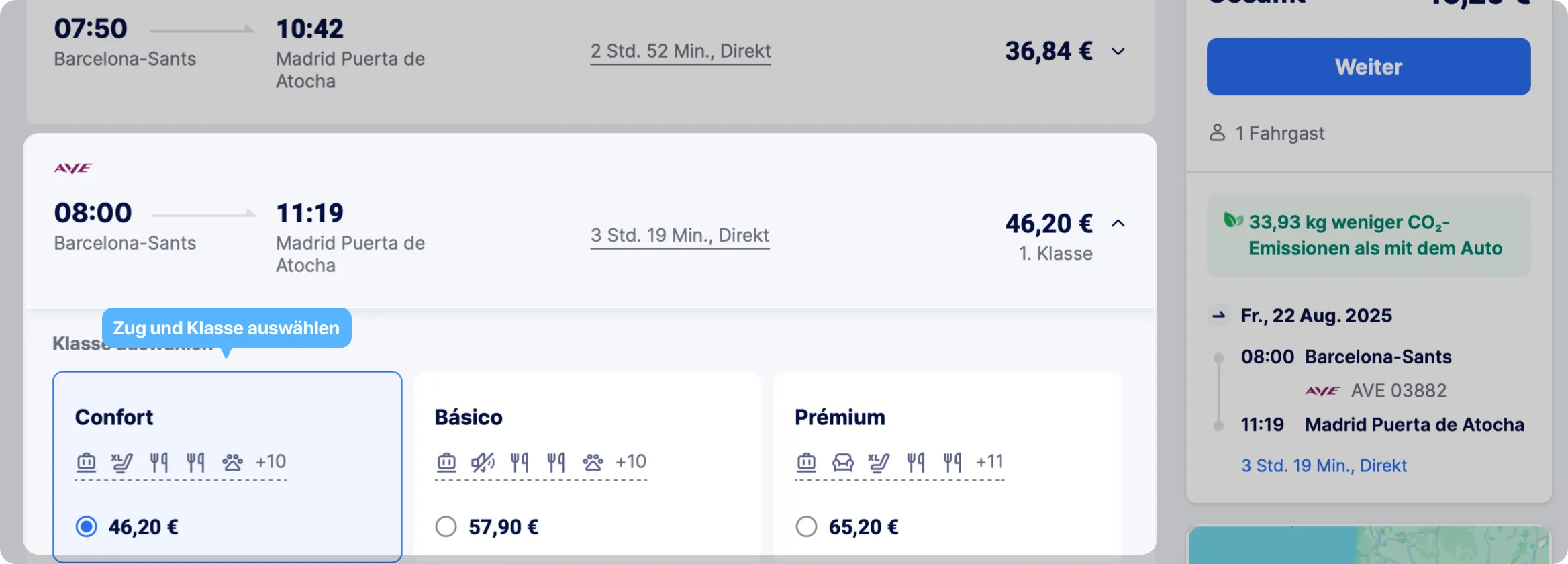
Task: Open 3 Std. 19 Min., Direkt details link
Action: tap(680, 236)
